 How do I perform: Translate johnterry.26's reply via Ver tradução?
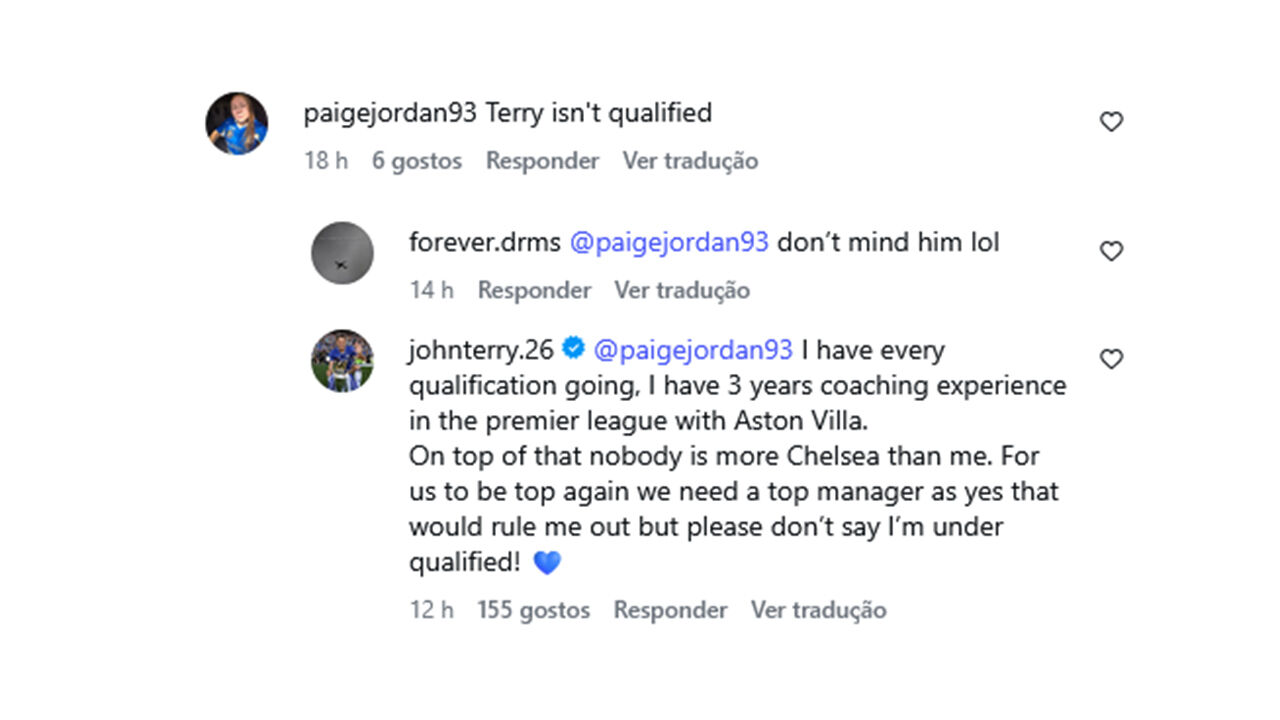[x=818, y=609]
